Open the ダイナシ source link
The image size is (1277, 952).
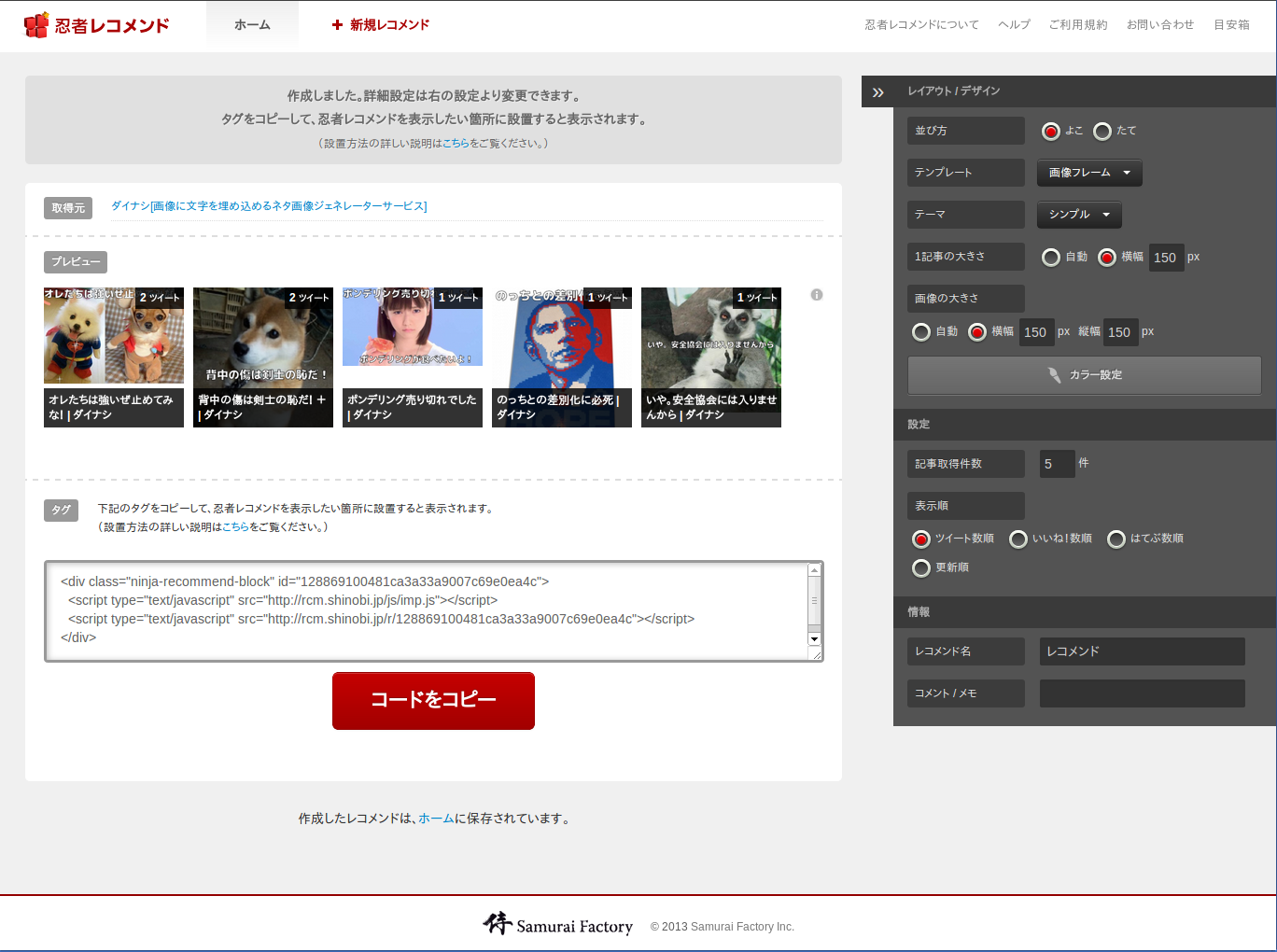(269, 206)
